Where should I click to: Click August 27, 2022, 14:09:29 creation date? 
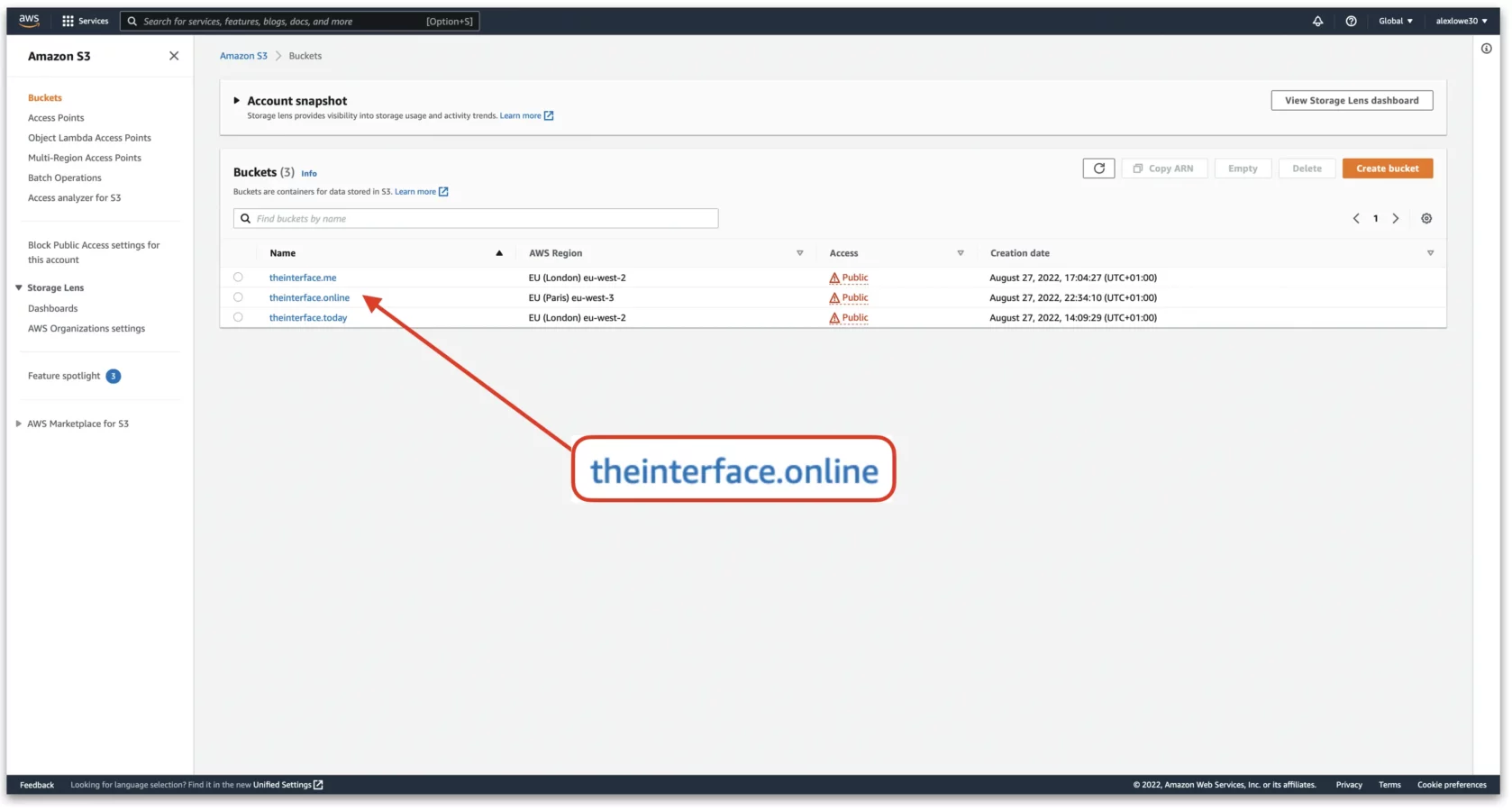(1073, 318)
